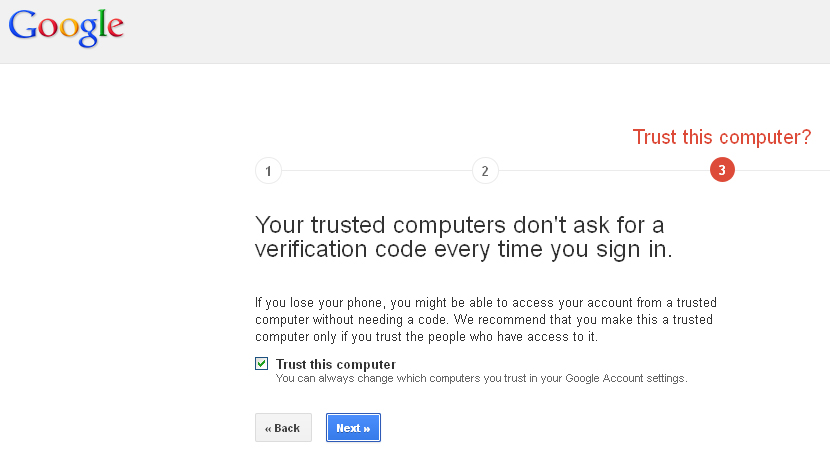
Task: Uncheck the Trust this computer checkbox
Action: coord(262,364)
